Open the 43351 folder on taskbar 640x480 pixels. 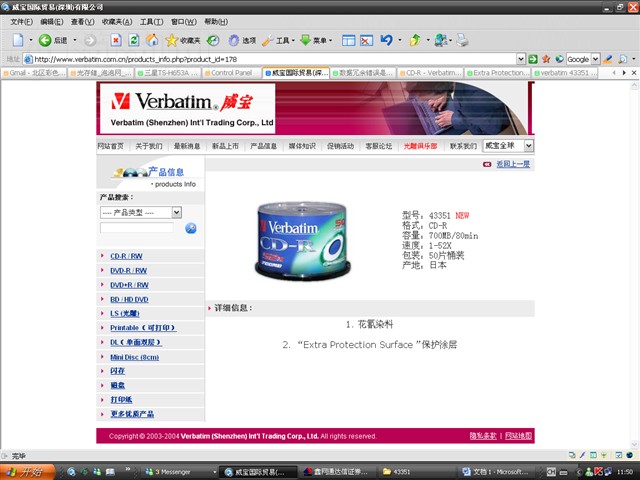(x=413, y=472)
